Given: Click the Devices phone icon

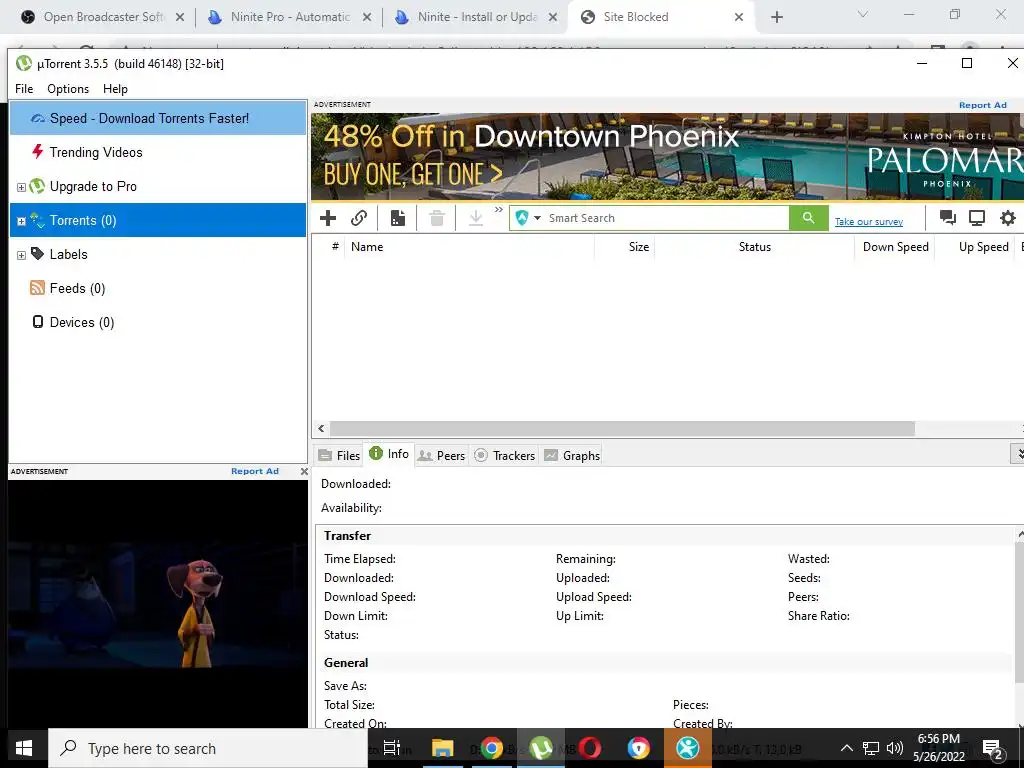Looking at the screenshot, I should click(38, 322).
